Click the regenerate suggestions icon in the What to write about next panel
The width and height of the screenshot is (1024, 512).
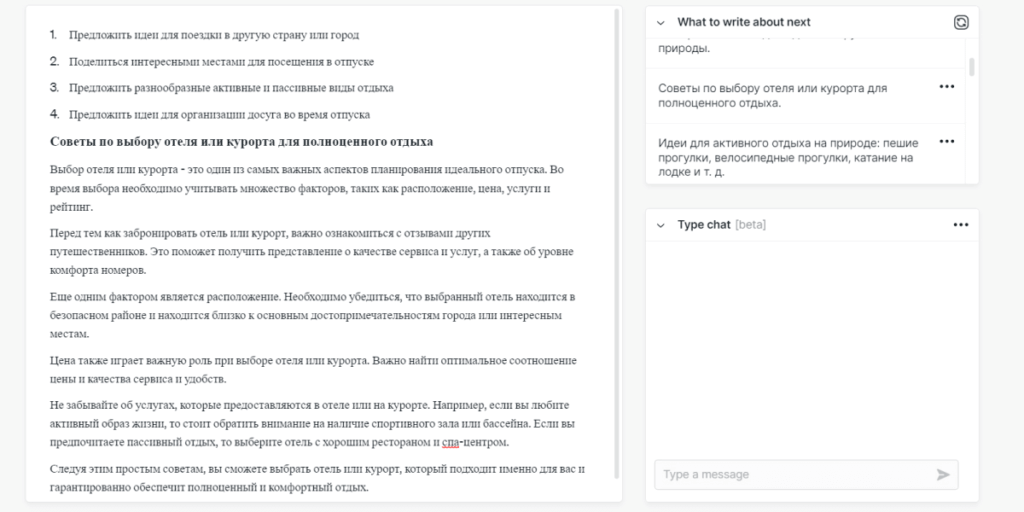[x=961, y=22]
